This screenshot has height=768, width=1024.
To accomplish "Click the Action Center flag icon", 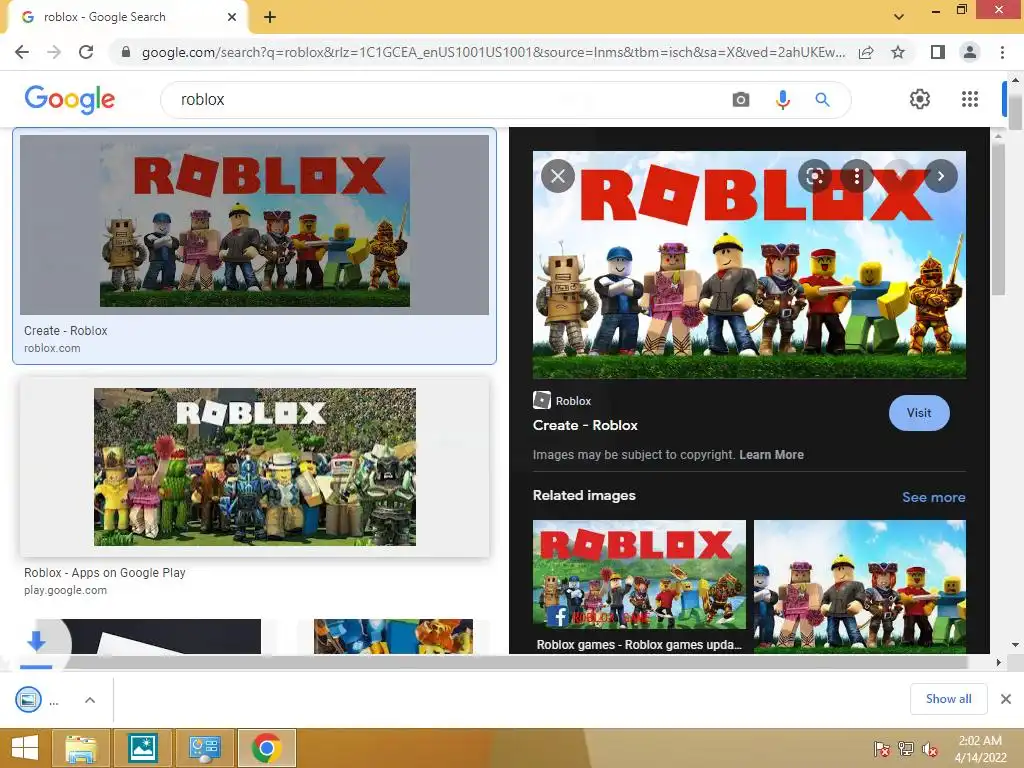I will pyautogui.click(x=882, y=749).
